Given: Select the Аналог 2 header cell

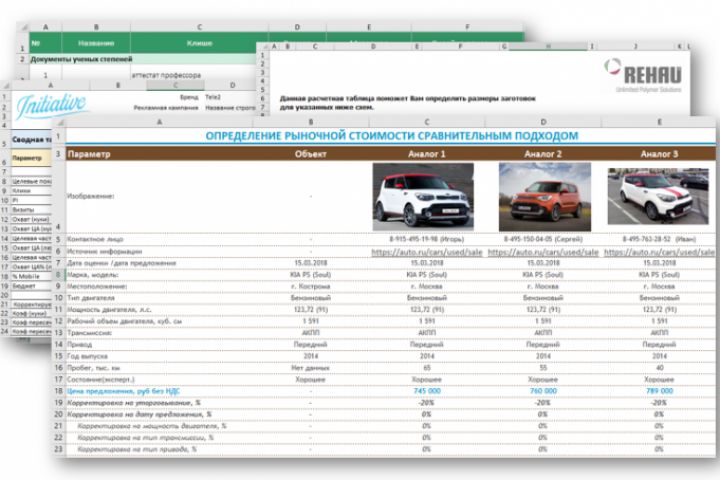Looking at the screenshot, I should click(x=543, y=154).
